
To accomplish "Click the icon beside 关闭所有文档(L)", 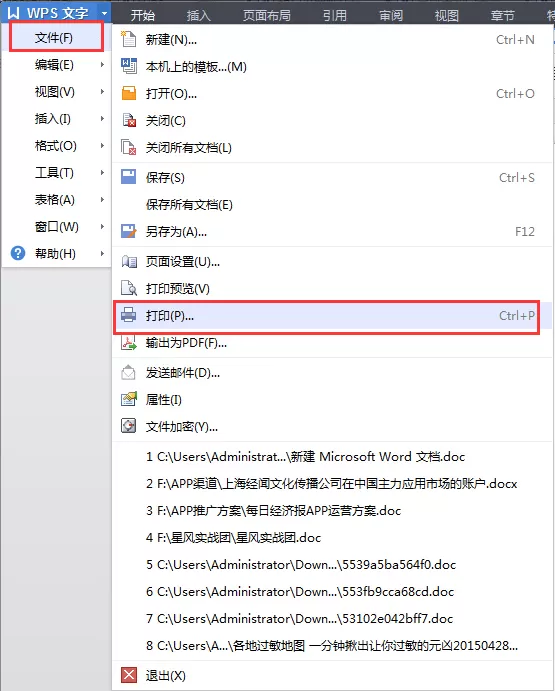I will [x=129, y=147].
